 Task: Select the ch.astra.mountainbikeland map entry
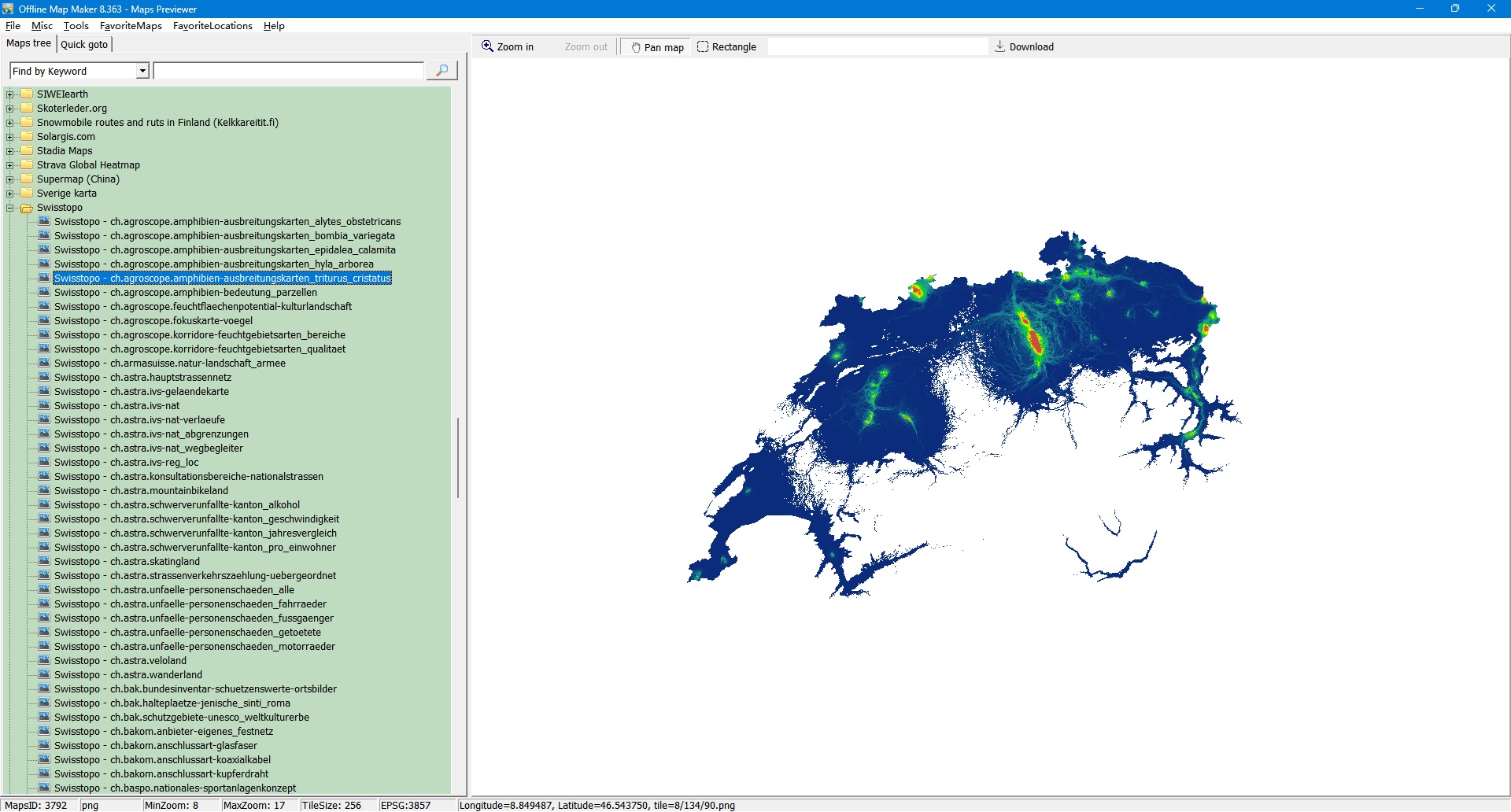coord(141,491)
